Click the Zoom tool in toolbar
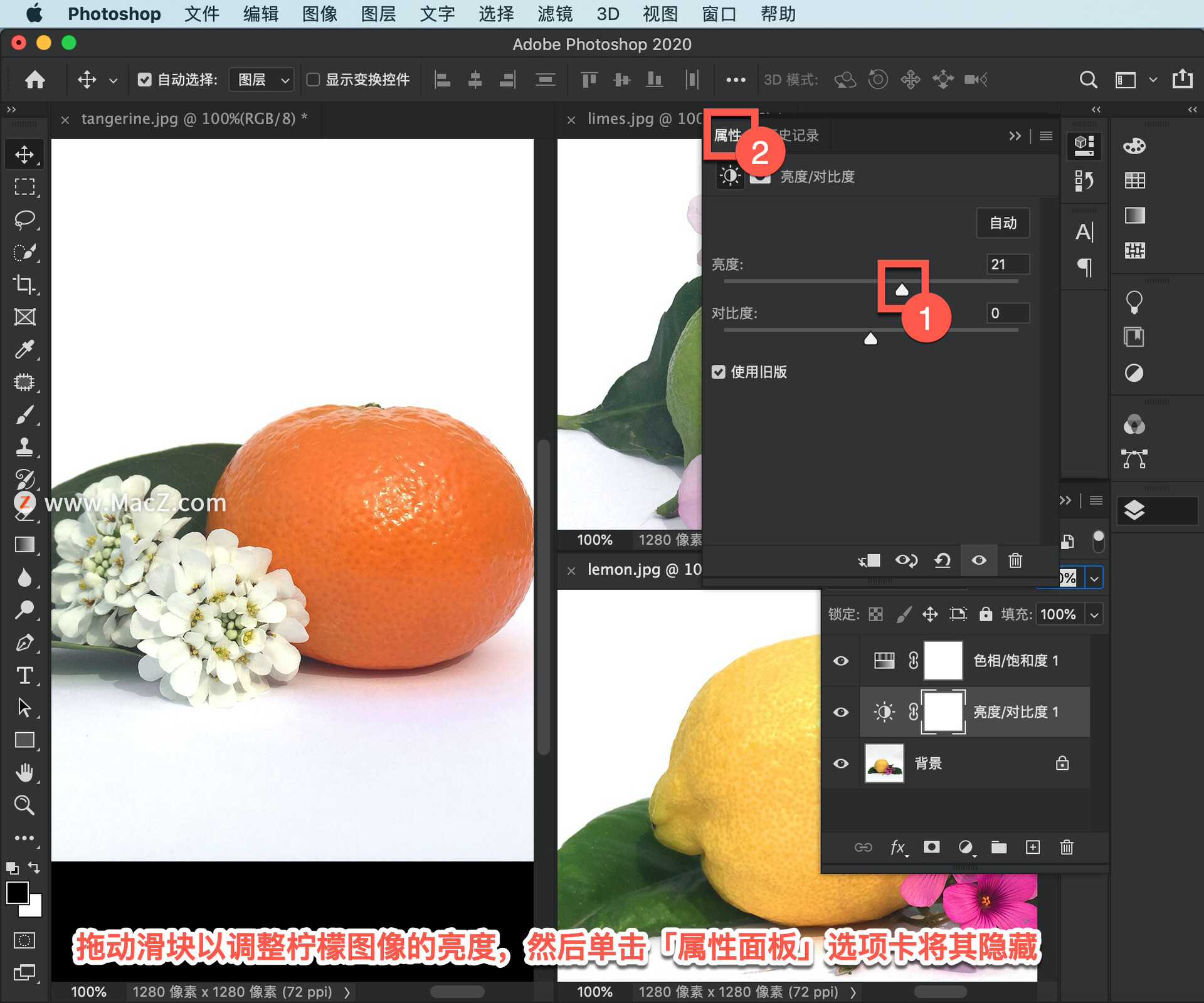The width and height of the screenshot is (1204, 1003). point(24,805)
